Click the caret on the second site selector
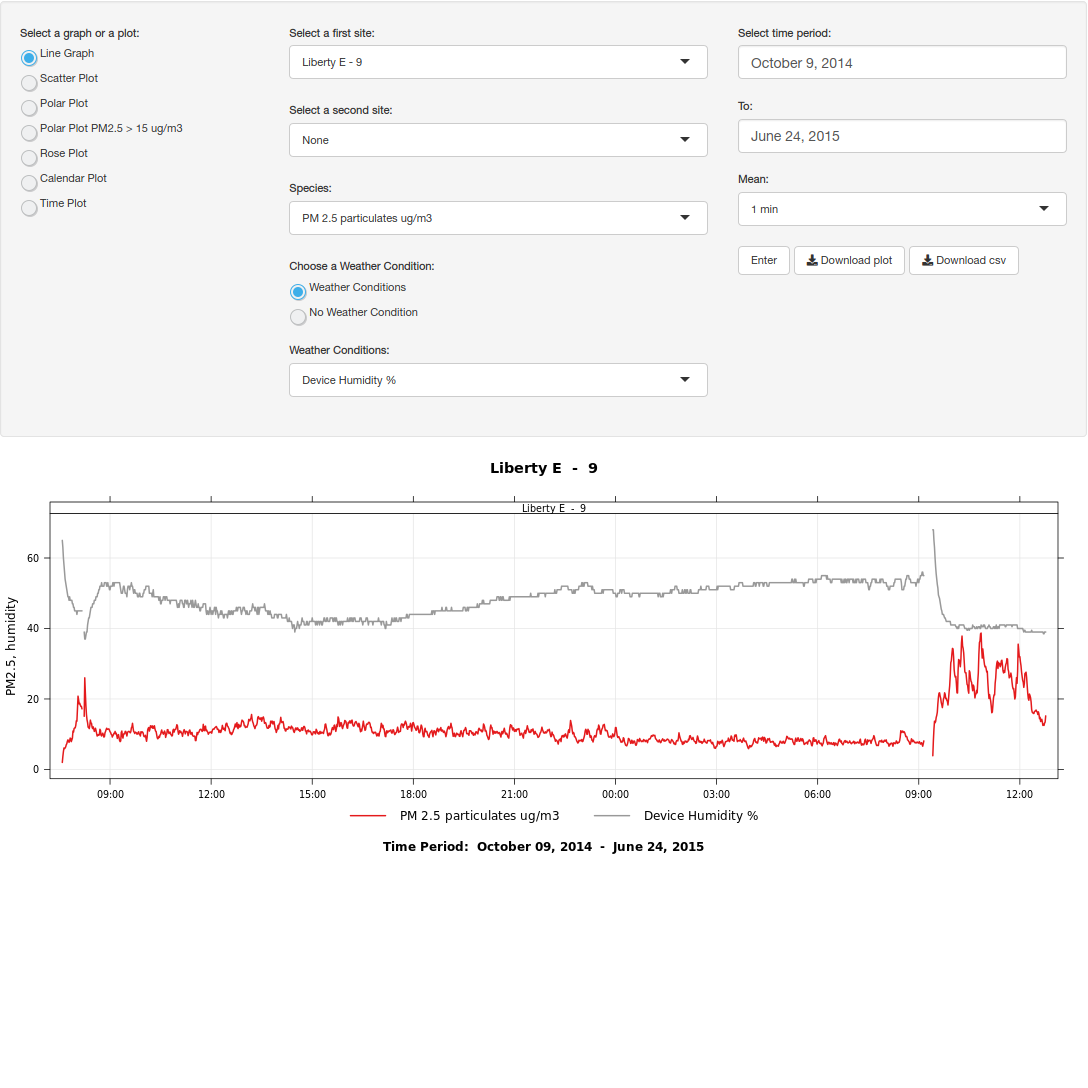Viewport: 1088px width, 1088px height. point(685,140)
